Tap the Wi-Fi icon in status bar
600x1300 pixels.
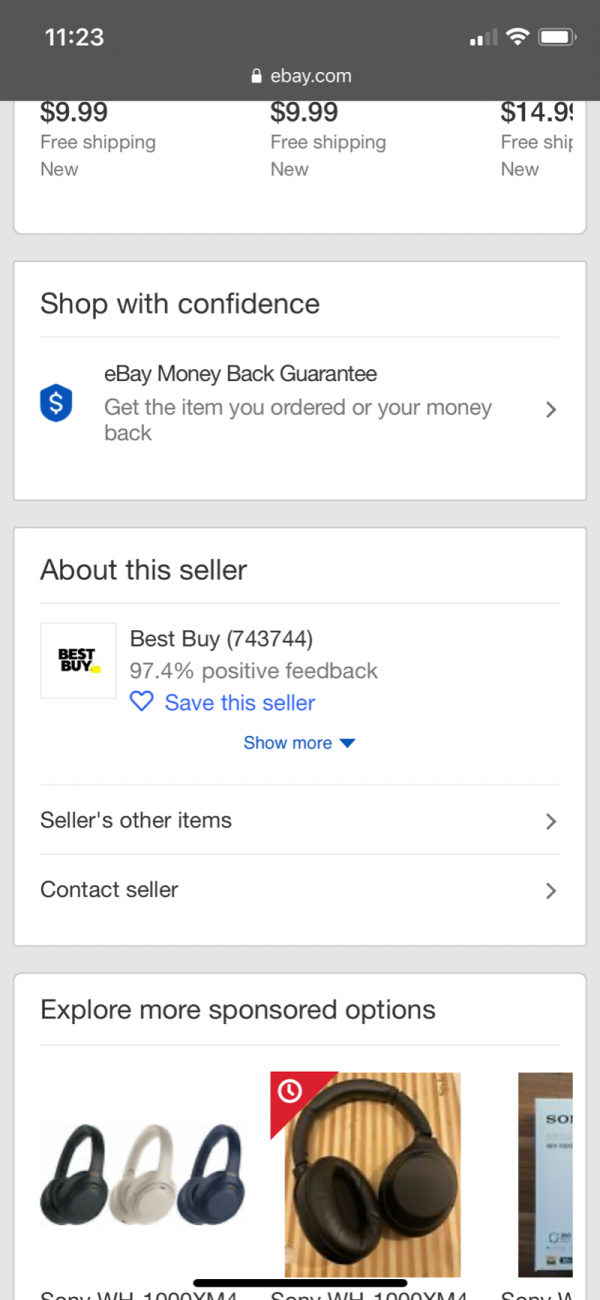pyautogui.click(x=517, y=37)
